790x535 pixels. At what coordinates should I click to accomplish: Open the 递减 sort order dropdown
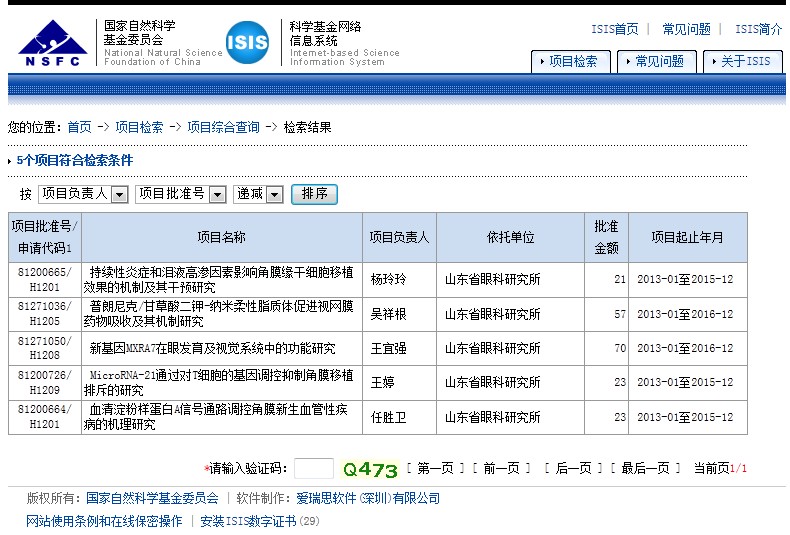click(275, 194)
